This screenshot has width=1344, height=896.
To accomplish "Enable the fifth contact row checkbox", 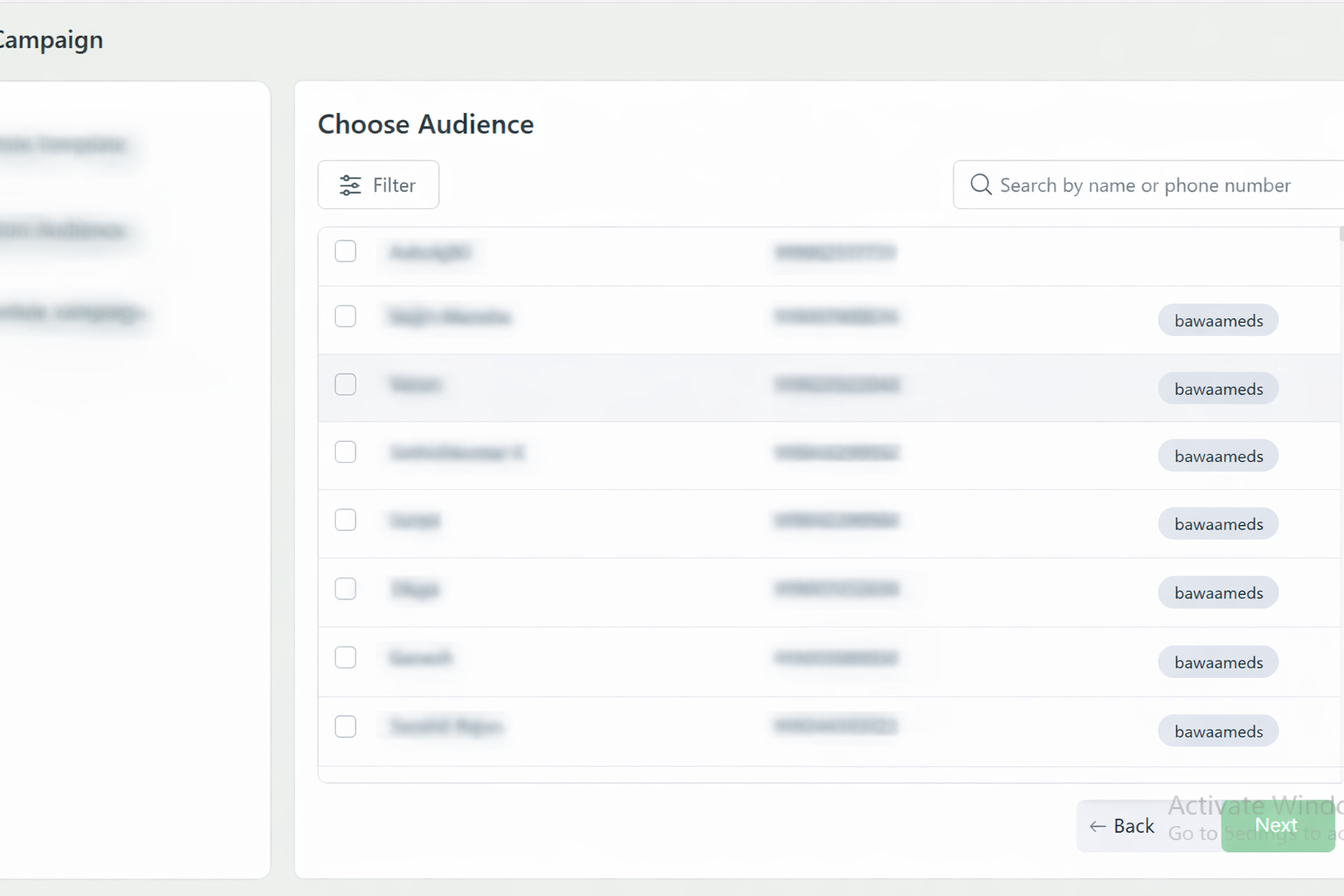I will [x=346, y=520].
